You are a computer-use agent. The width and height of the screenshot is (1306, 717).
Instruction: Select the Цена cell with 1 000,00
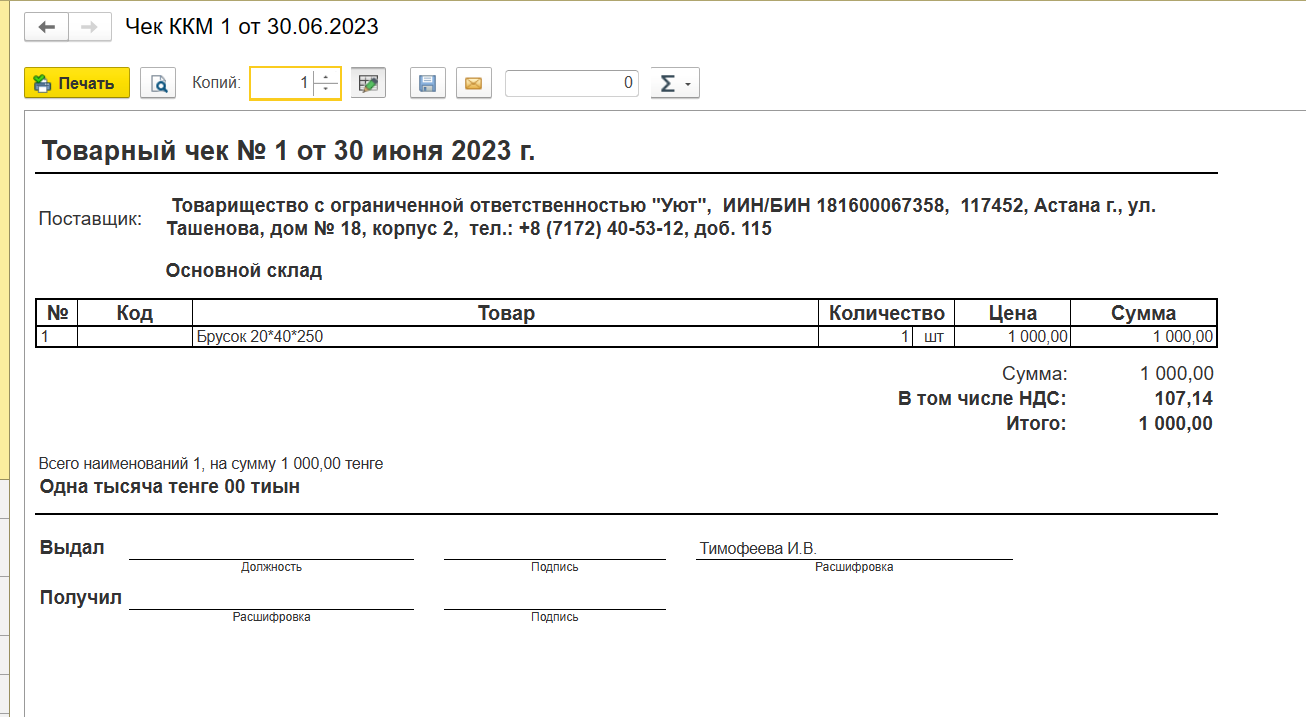pyautogui.click(x=1012, y=337)
